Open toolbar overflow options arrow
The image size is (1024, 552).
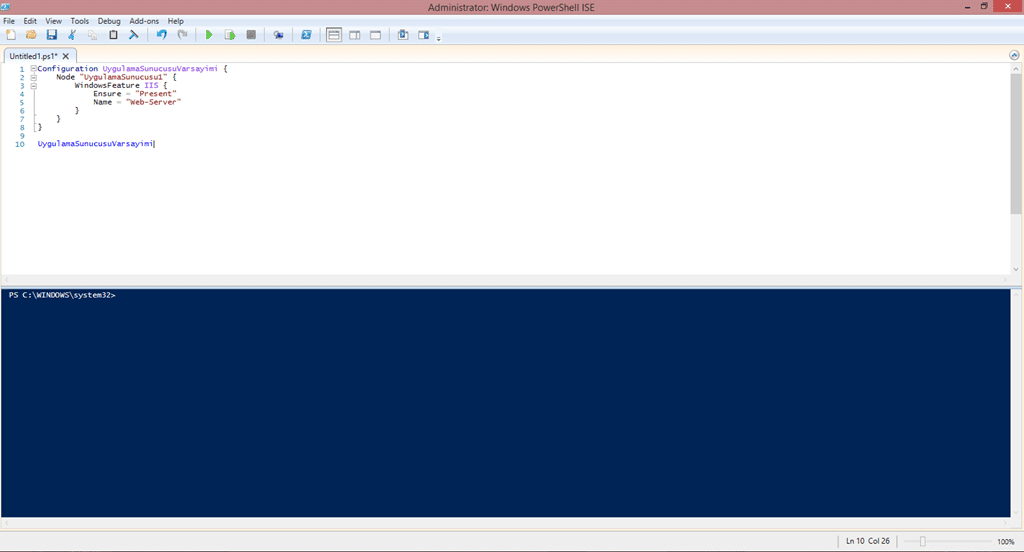click(x=439, y=38)
